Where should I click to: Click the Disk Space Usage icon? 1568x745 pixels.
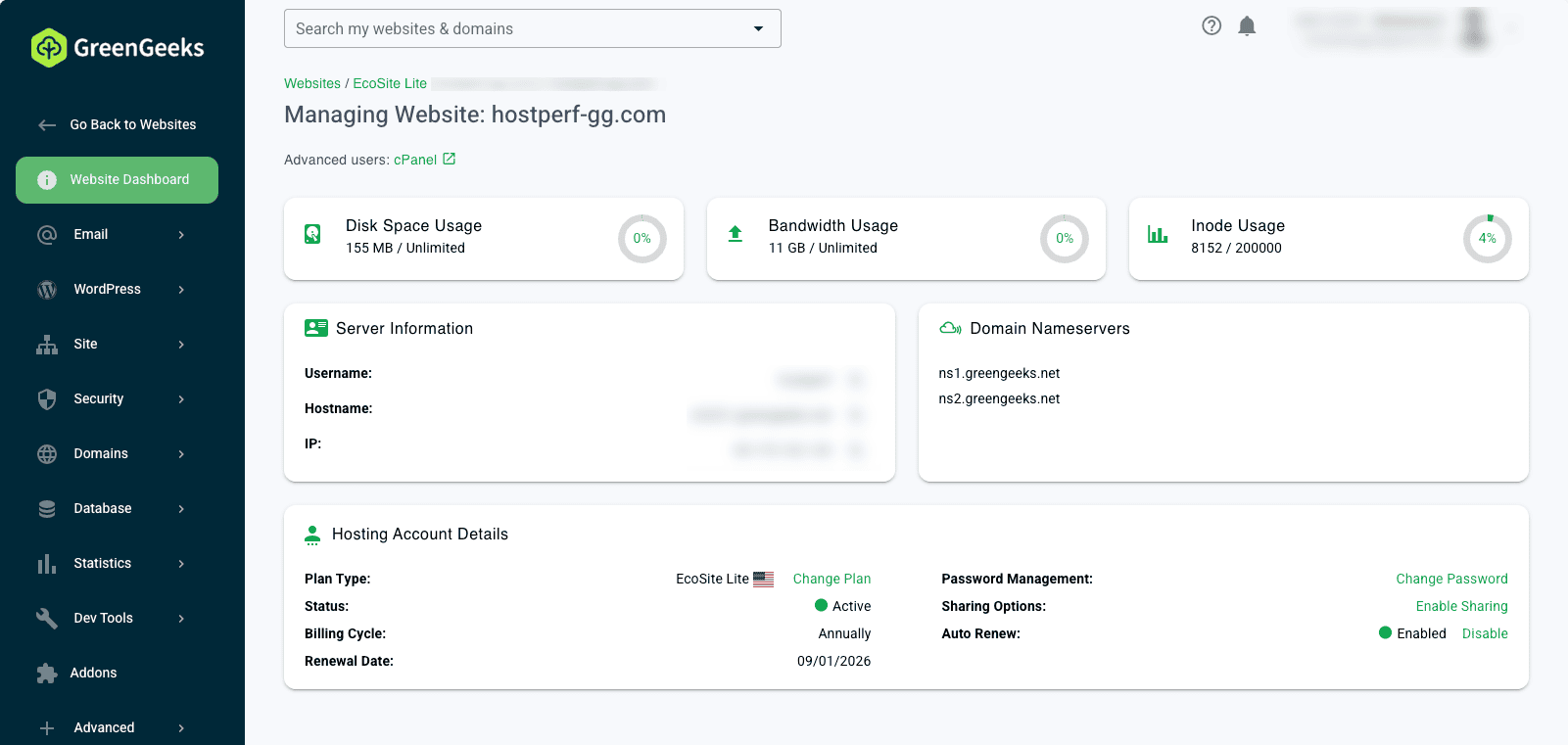point(312,234)
